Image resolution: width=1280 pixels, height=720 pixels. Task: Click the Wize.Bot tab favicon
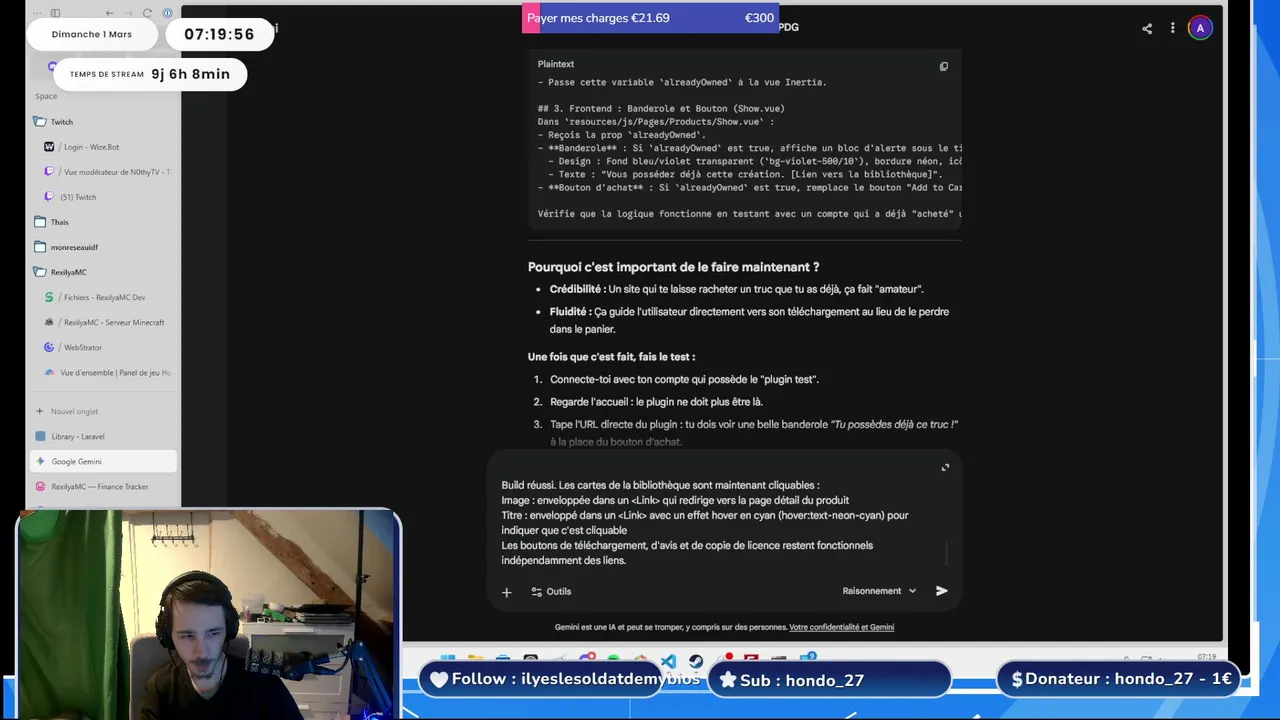tap(49, 147)
